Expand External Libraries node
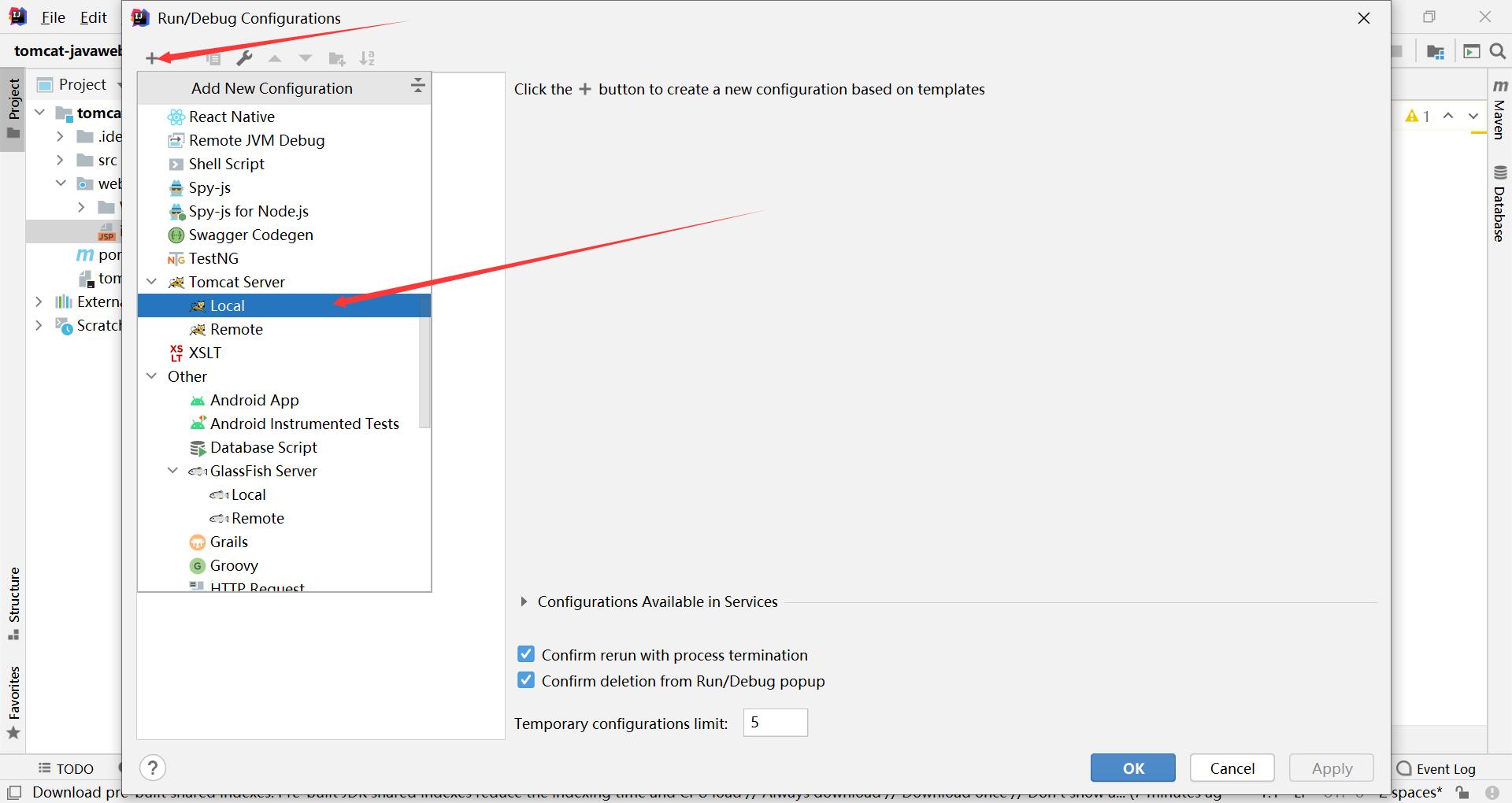 pyautogui.click(x=39, y=302)
